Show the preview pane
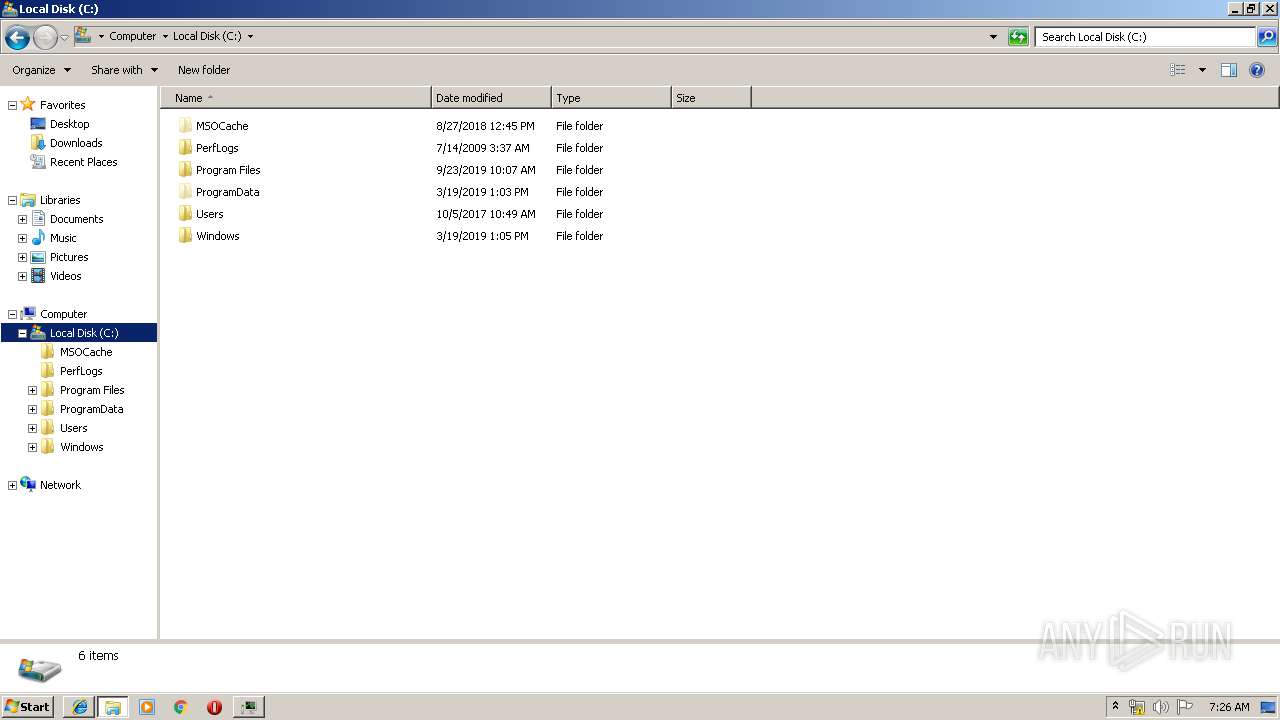This screenshot has width=1280, height=720. pos(1229,70)
